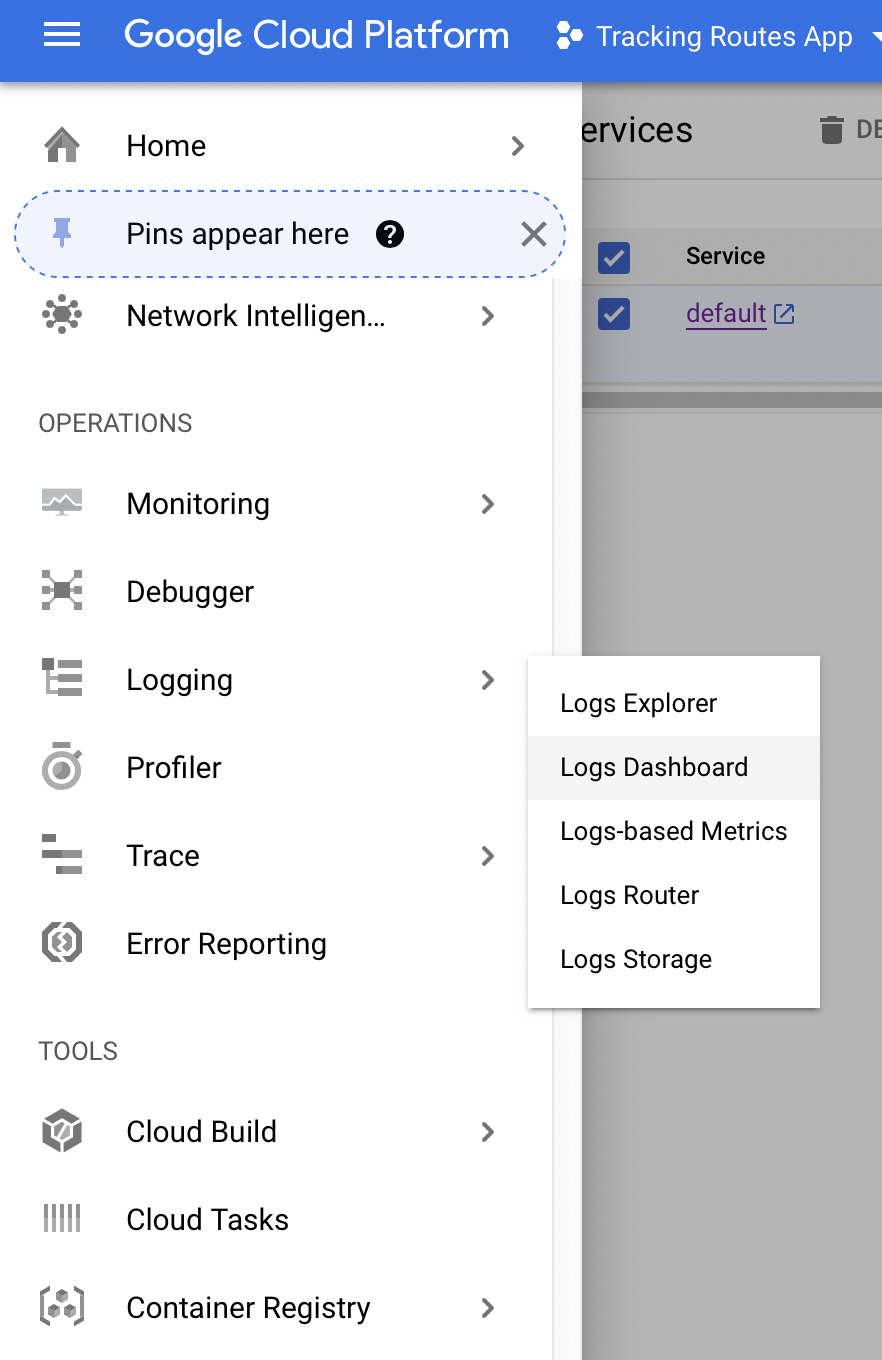
Task: Click the Profiler stopwatch icon
Action: (x=62, y=768)
